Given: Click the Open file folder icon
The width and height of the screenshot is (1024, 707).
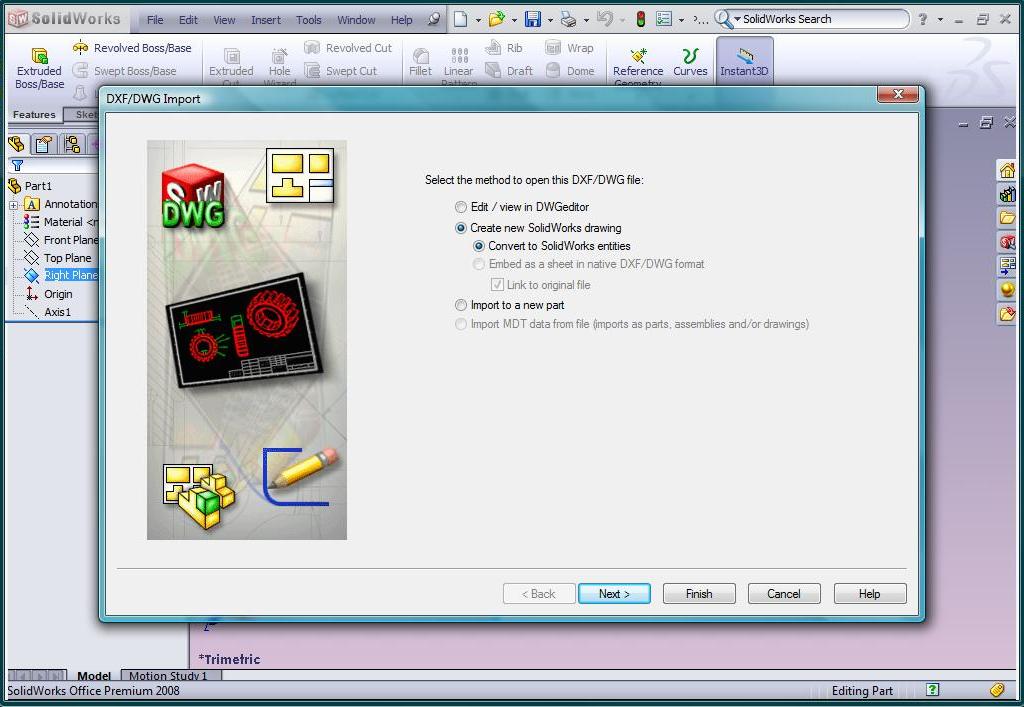Looking at the screenshot, I should click(x=497, y=20).
